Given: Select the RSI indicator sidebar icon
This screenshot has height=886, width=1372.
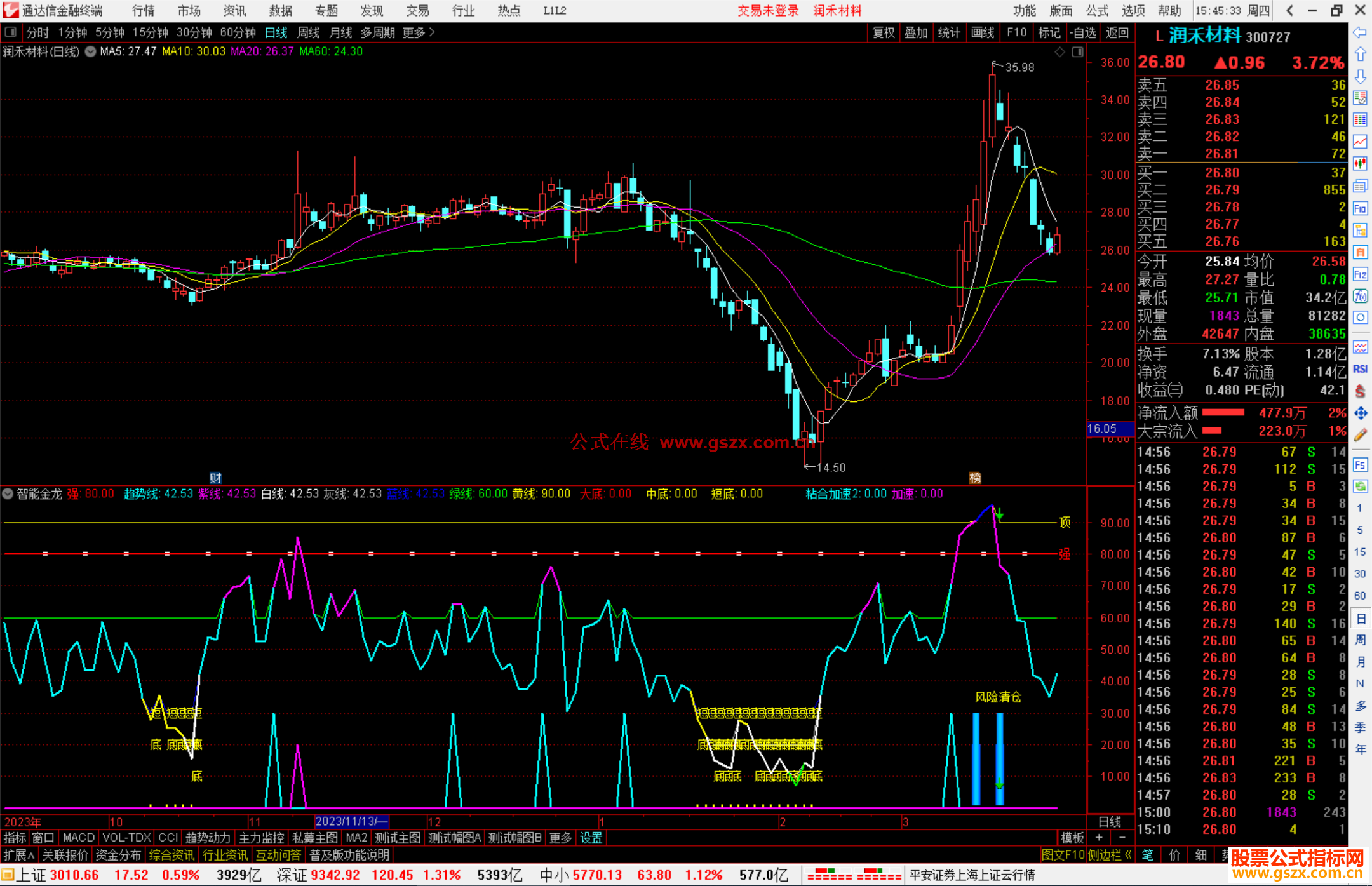Looking at the screenshot, I should pos(1360,369).
